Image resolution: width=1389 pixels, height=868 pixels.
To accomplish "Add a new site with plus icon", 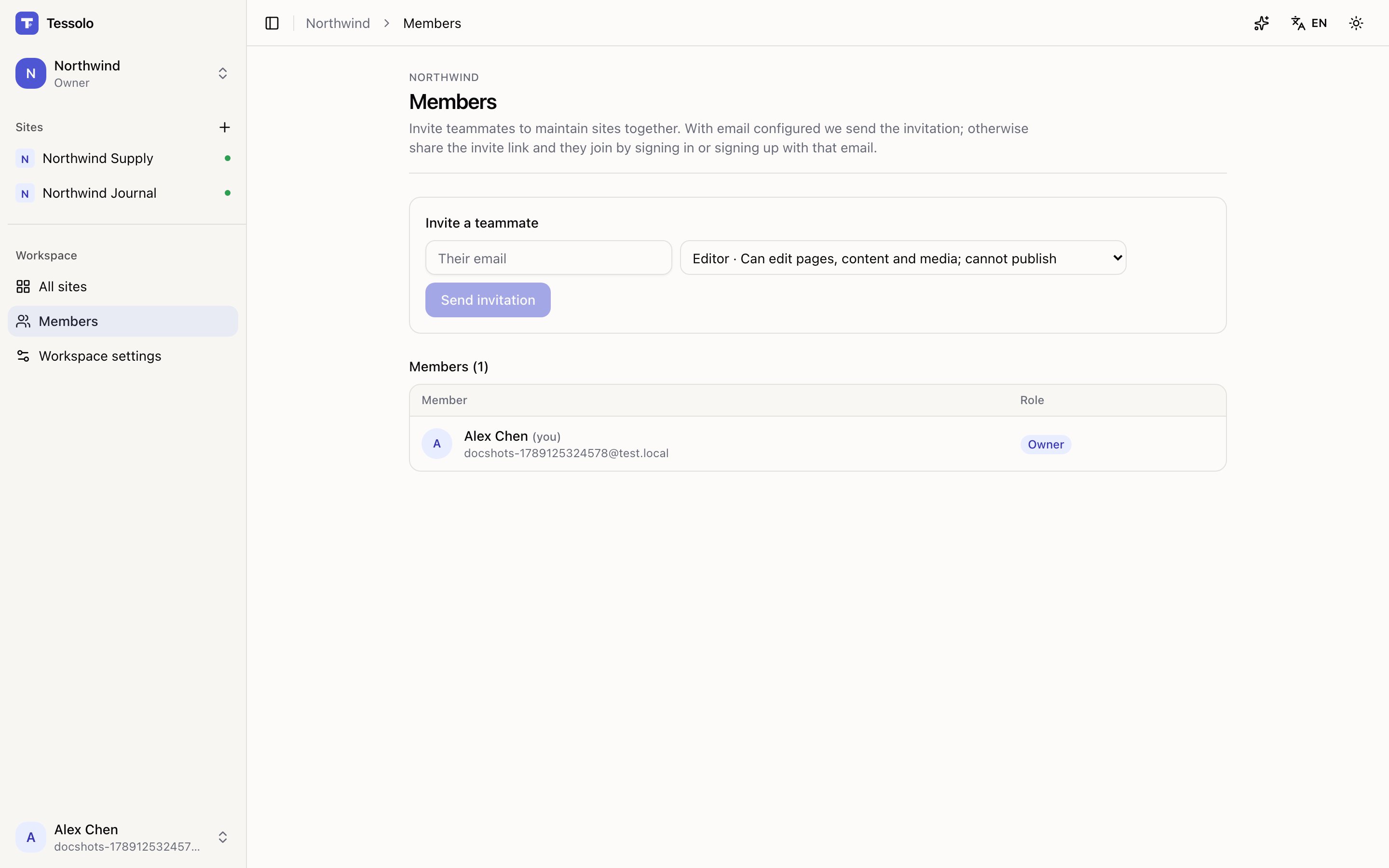I will pos(224,127).
